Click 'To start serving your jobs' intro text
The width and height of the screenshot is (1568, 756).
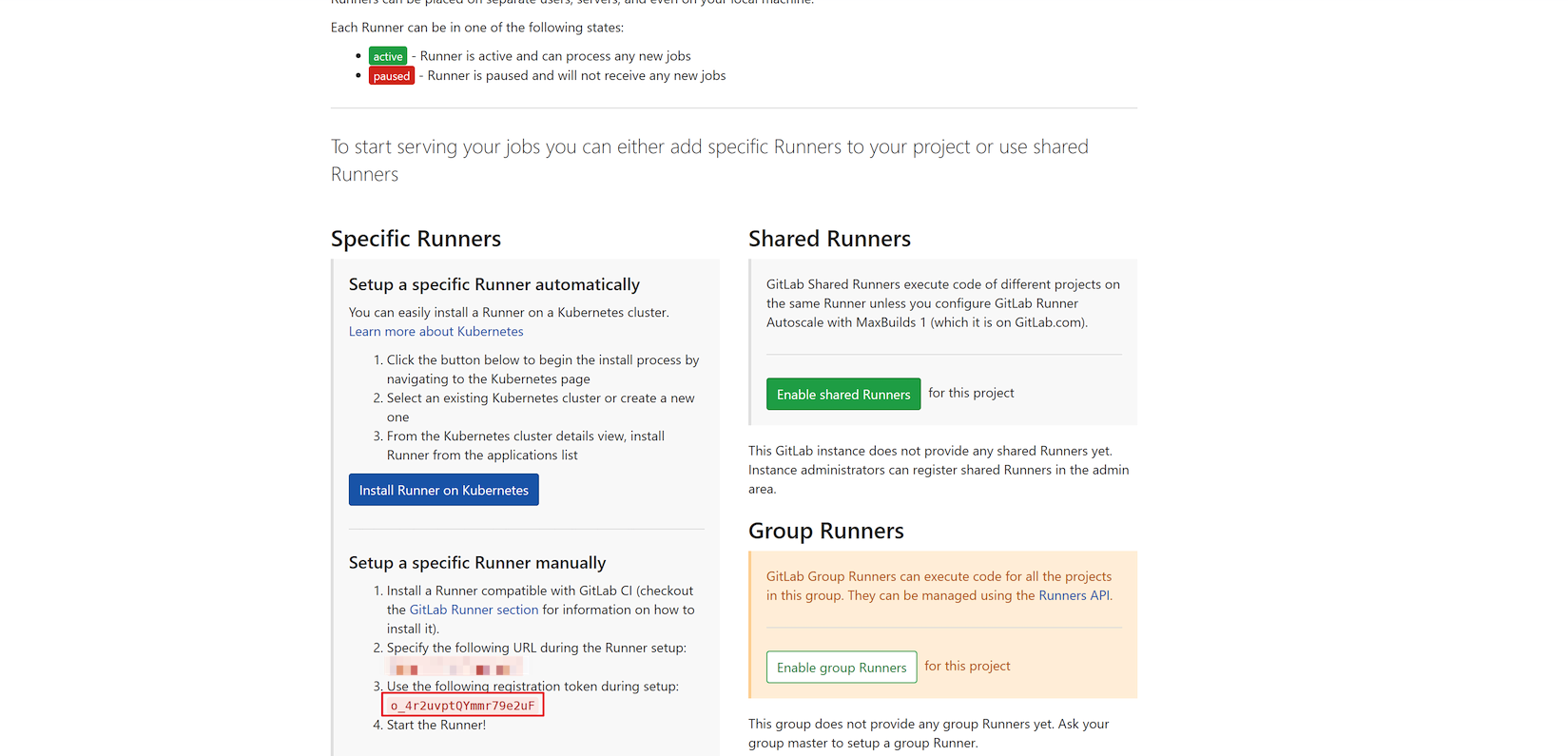coord(709,160)
